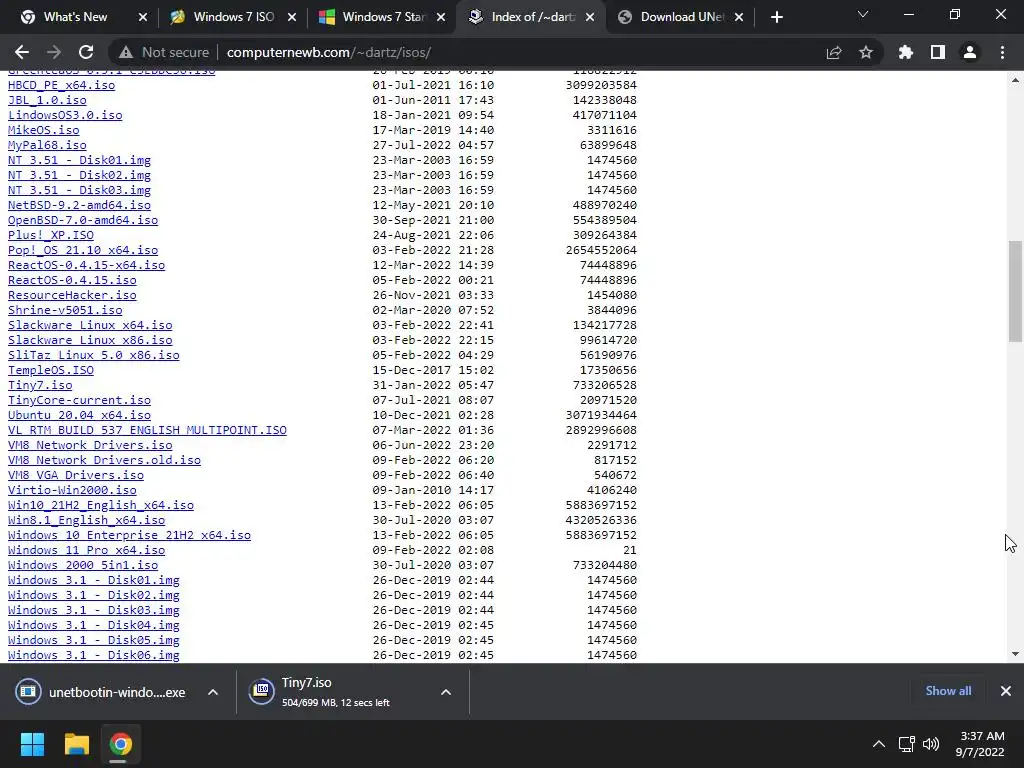
Task: Open the Chrome profile avatar
Action: click(970, 52)
